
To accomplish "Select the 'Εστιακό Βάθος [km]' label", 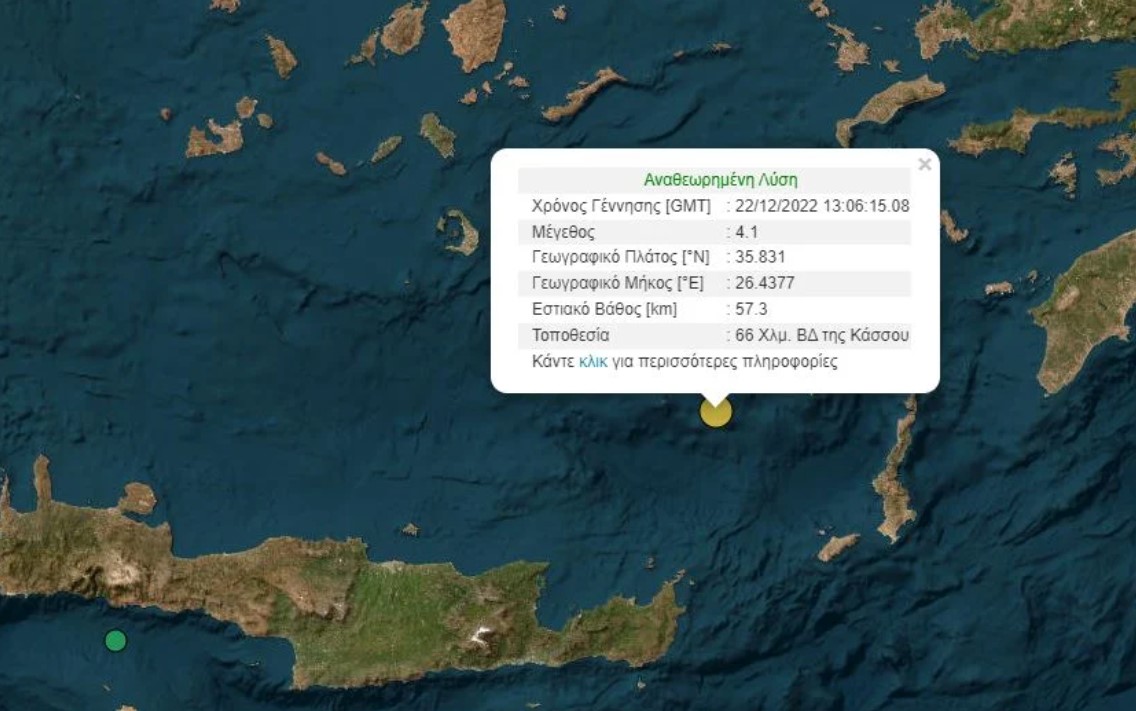I will click(x=604, y=309).
